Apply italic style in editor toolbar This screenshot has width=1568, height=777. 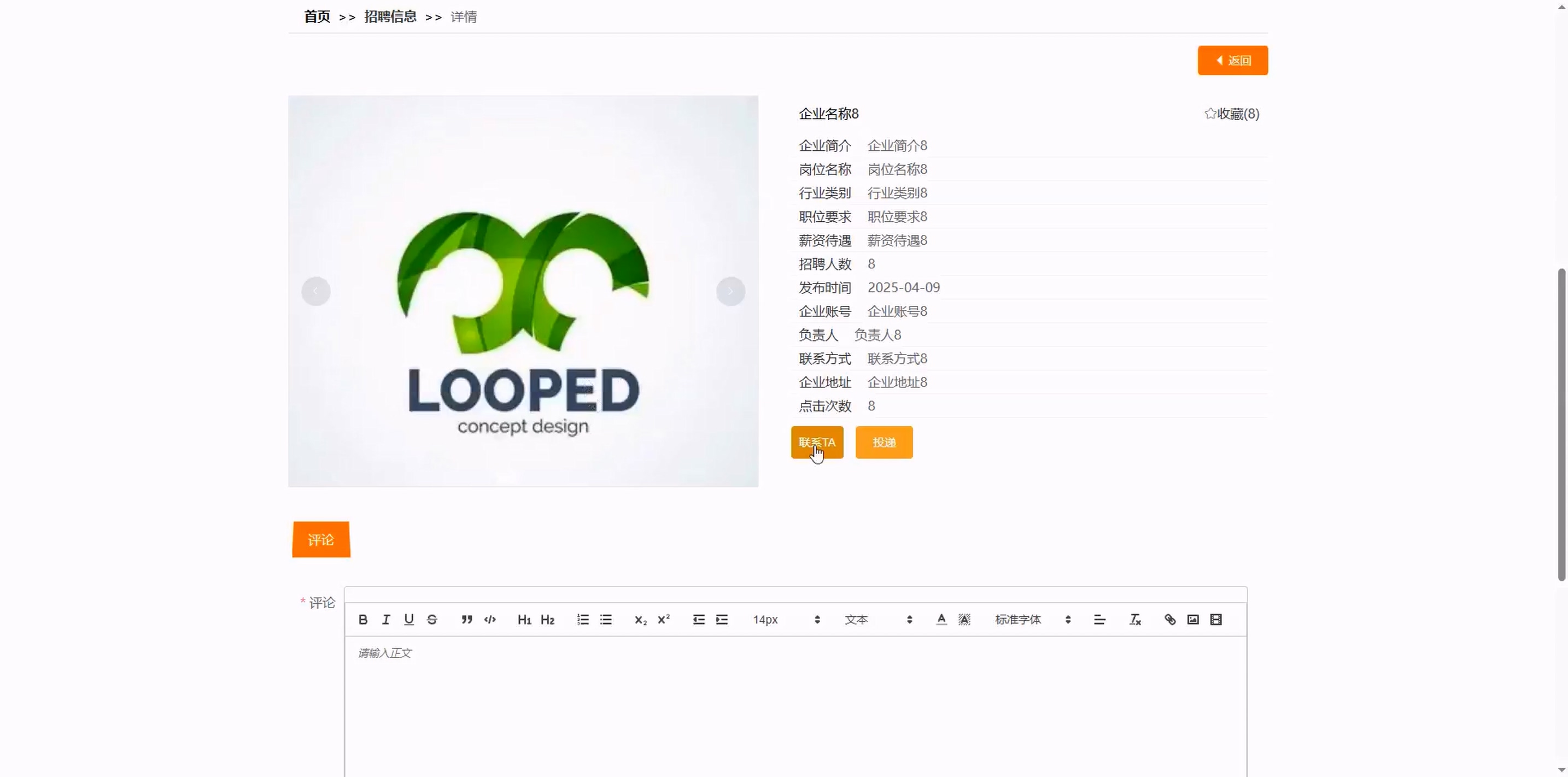coord(386,620)
